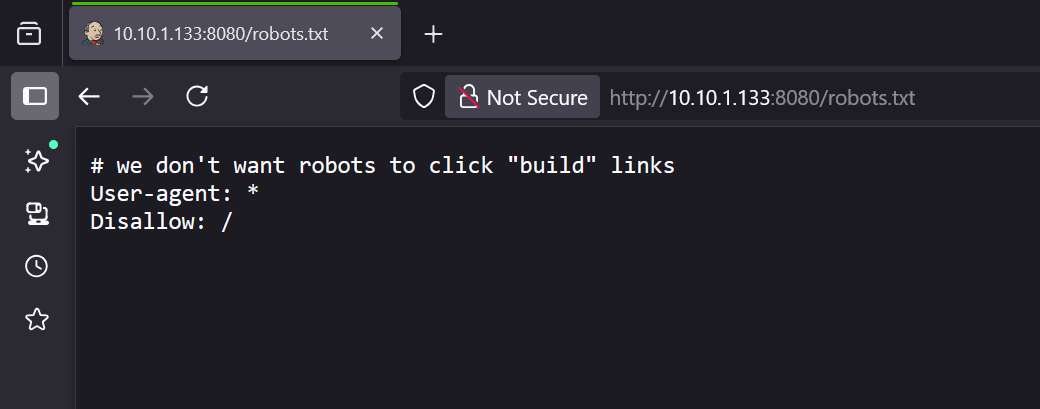The image size is (1040, 409).
Task: Reload the robots.txt page
Action: [197, 96]
